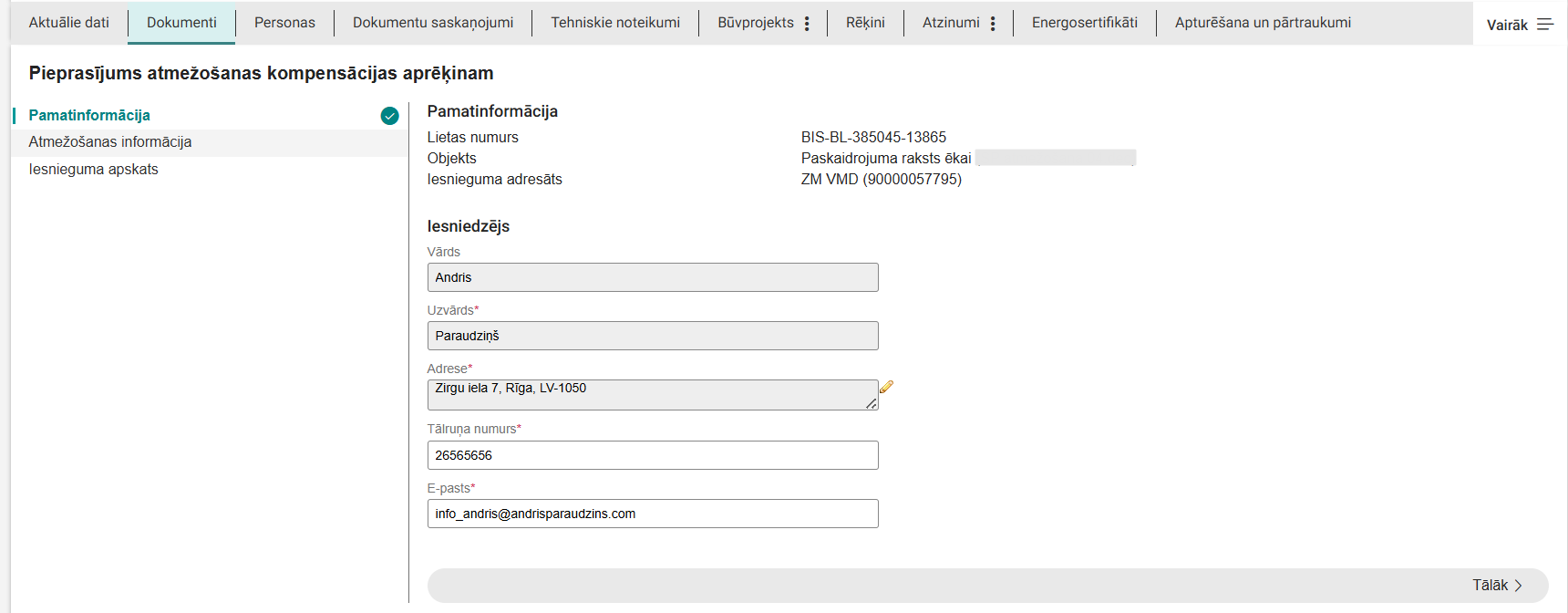Open Iesnieguma apskats step
Screen dimensions: 1568x613
point(94,170)
